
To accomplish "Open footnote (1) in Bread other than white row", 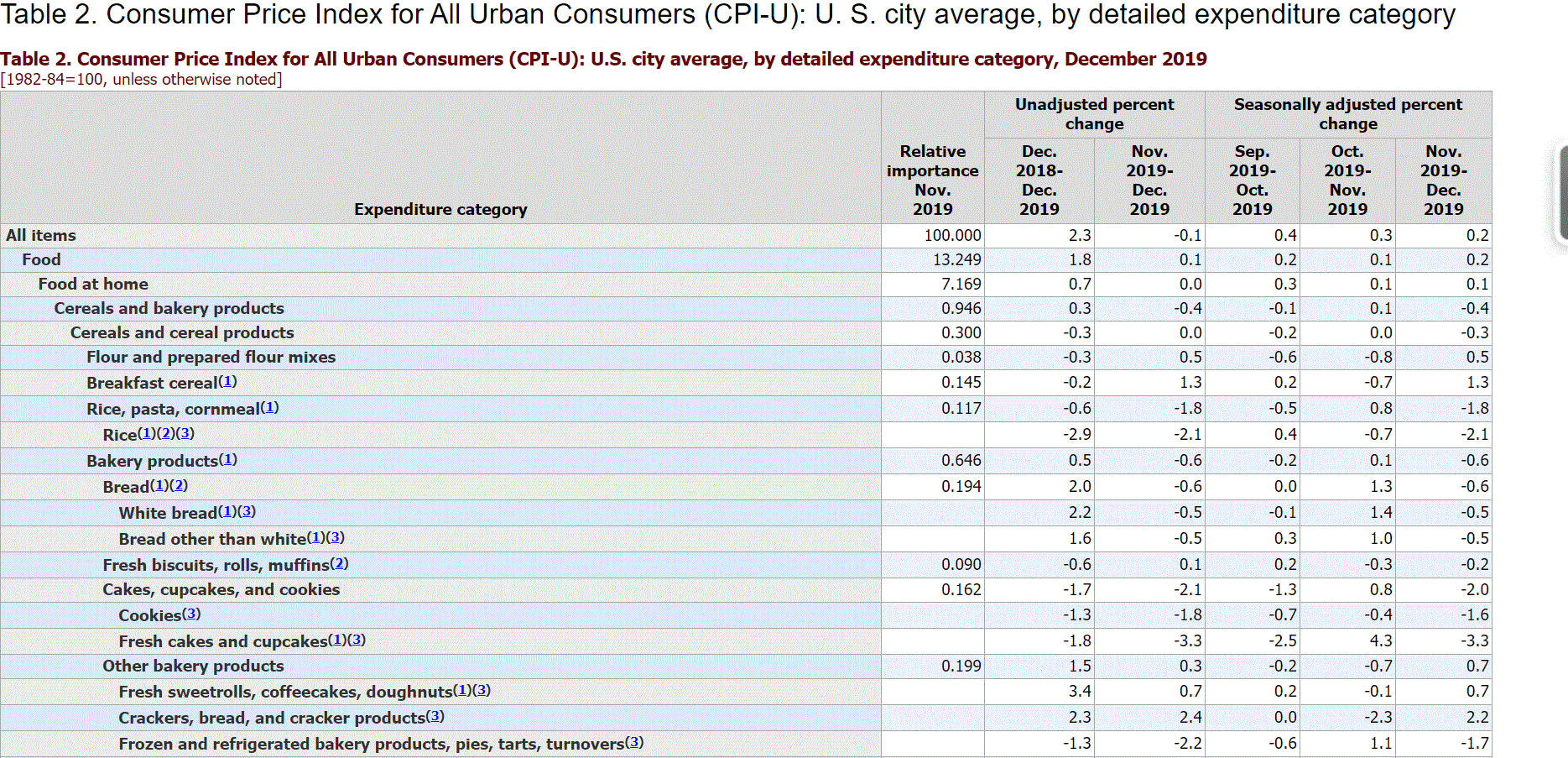I will tap(315, 537).
